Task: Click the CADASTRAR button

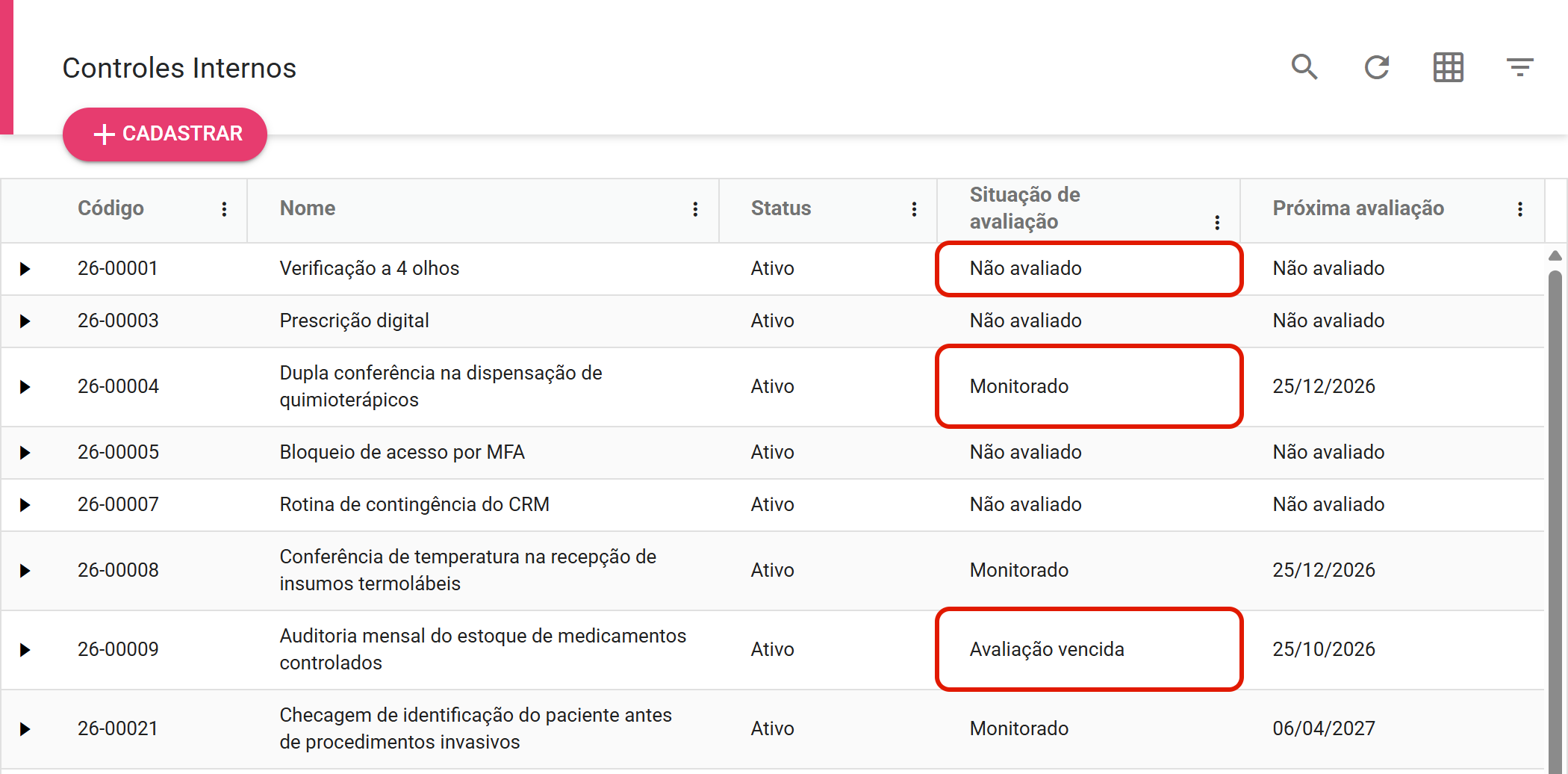Action: pos(165,134)
